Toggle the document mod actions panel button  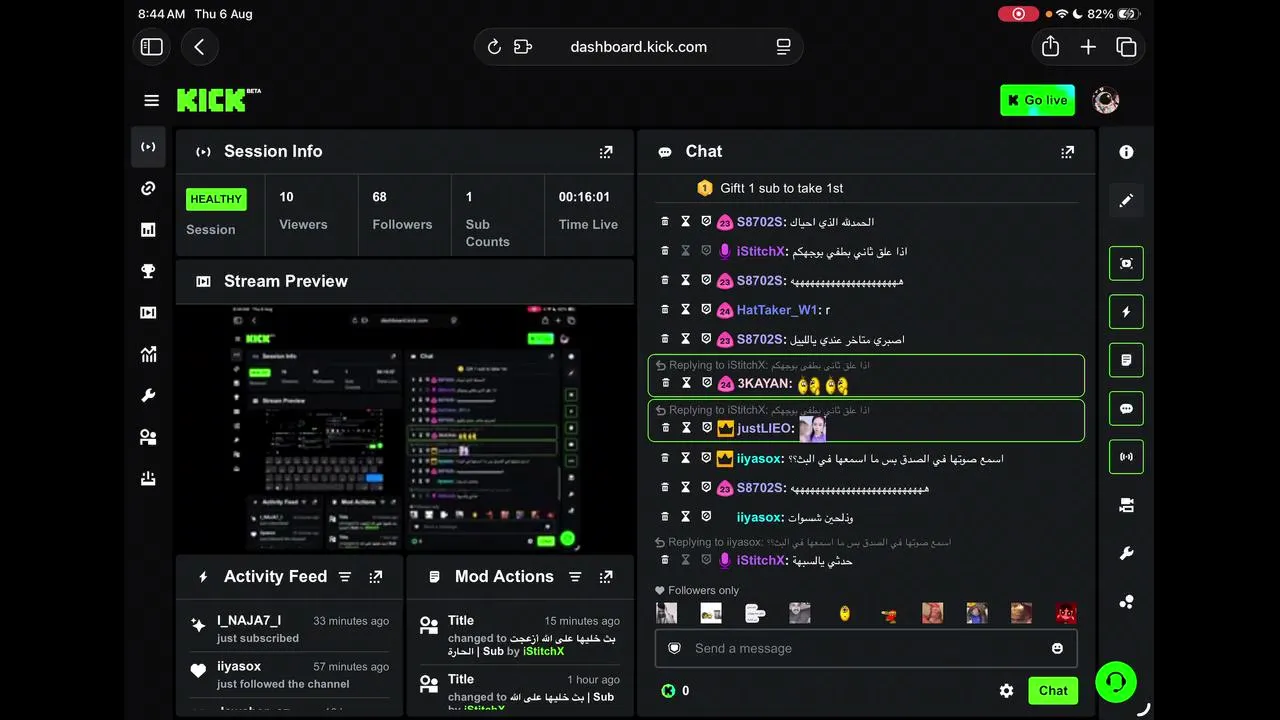coord(1126,360)
